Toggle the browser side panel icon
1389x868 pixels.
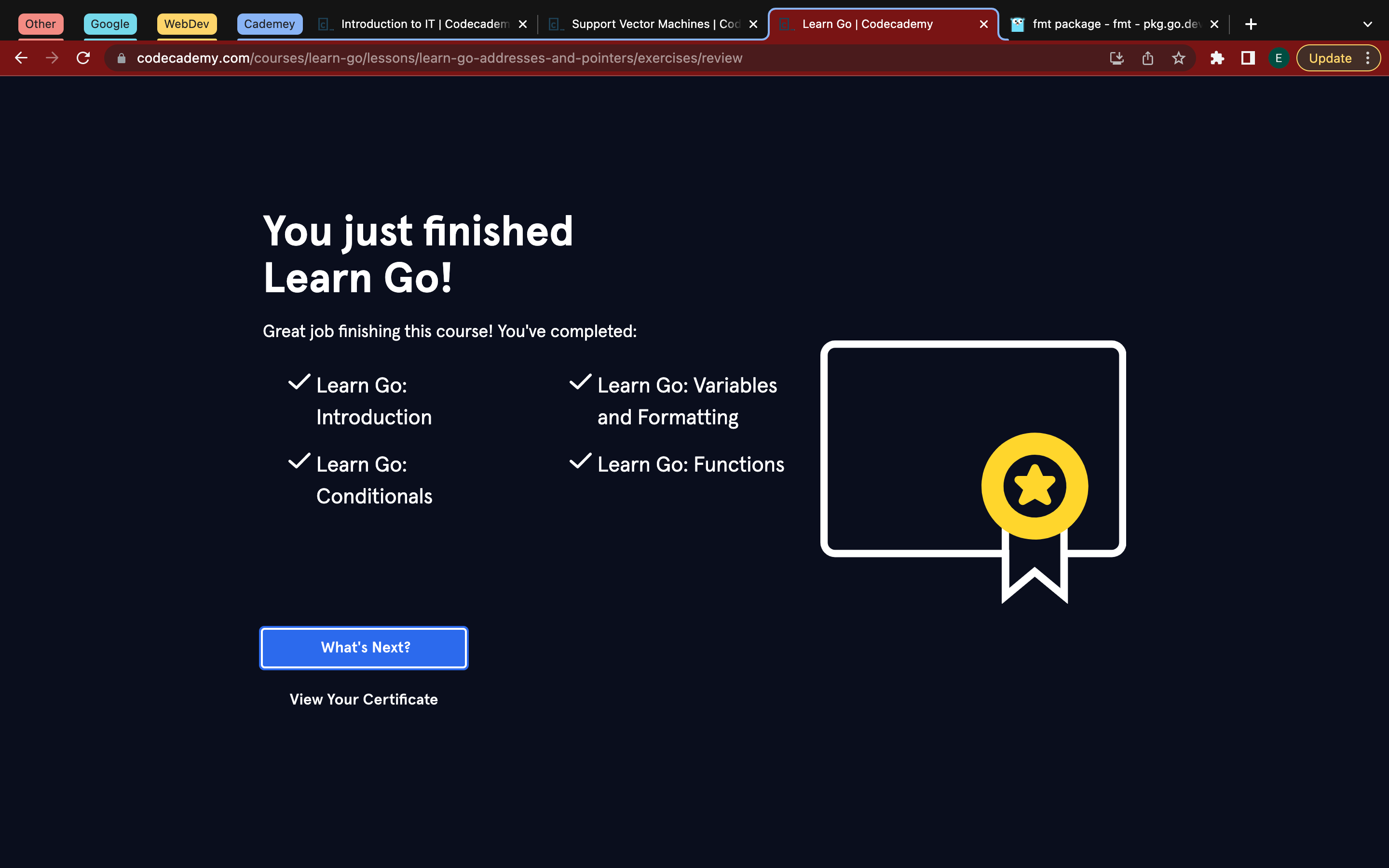pyautogui.click(x=1248, y=58)
